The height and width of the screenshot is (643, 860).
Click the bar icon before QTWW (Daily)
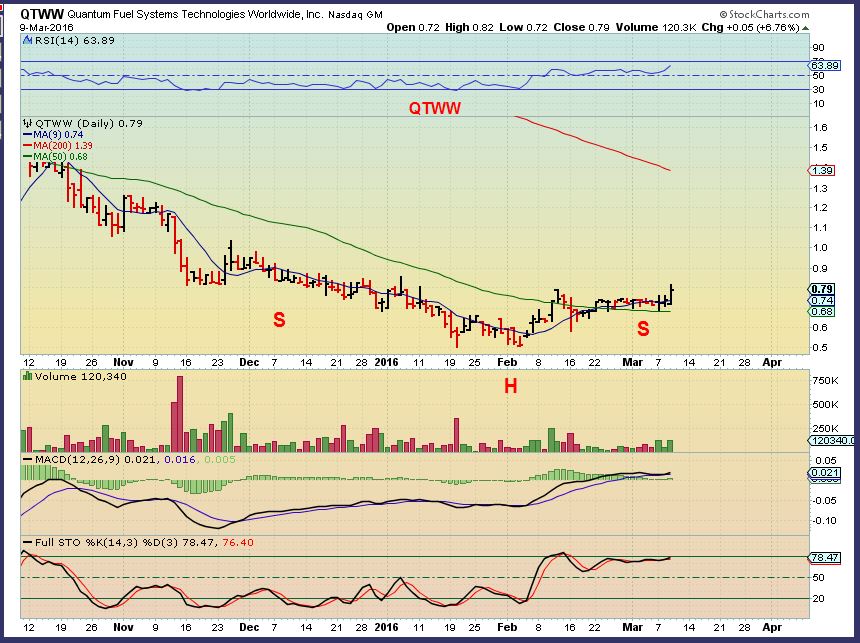[27, 123]
